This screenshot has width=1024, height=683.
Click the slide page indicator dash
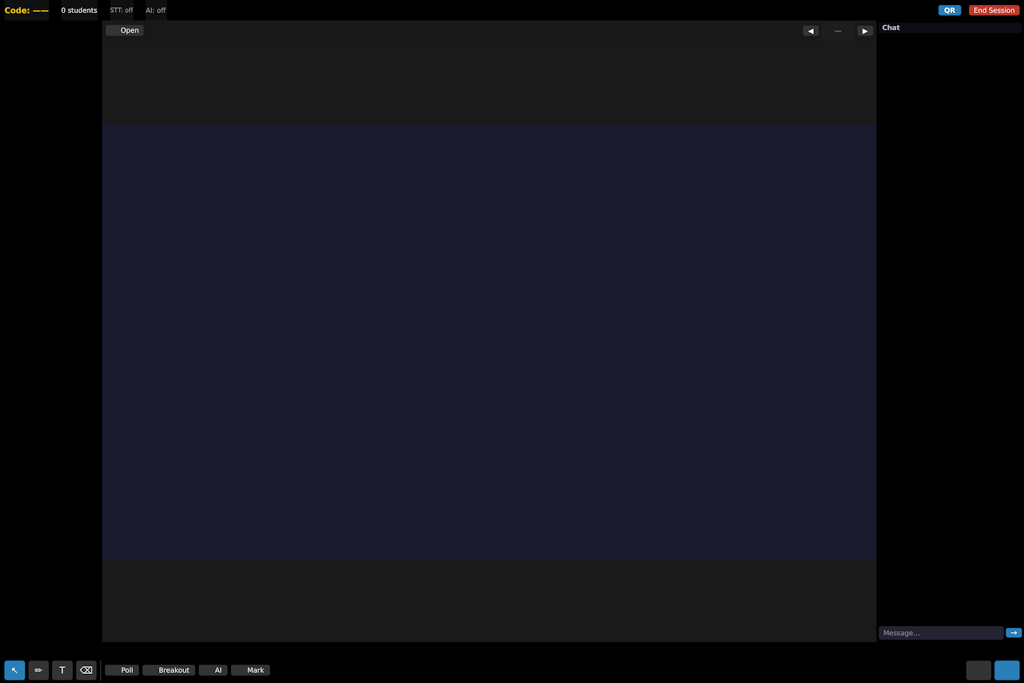point(838,31)
